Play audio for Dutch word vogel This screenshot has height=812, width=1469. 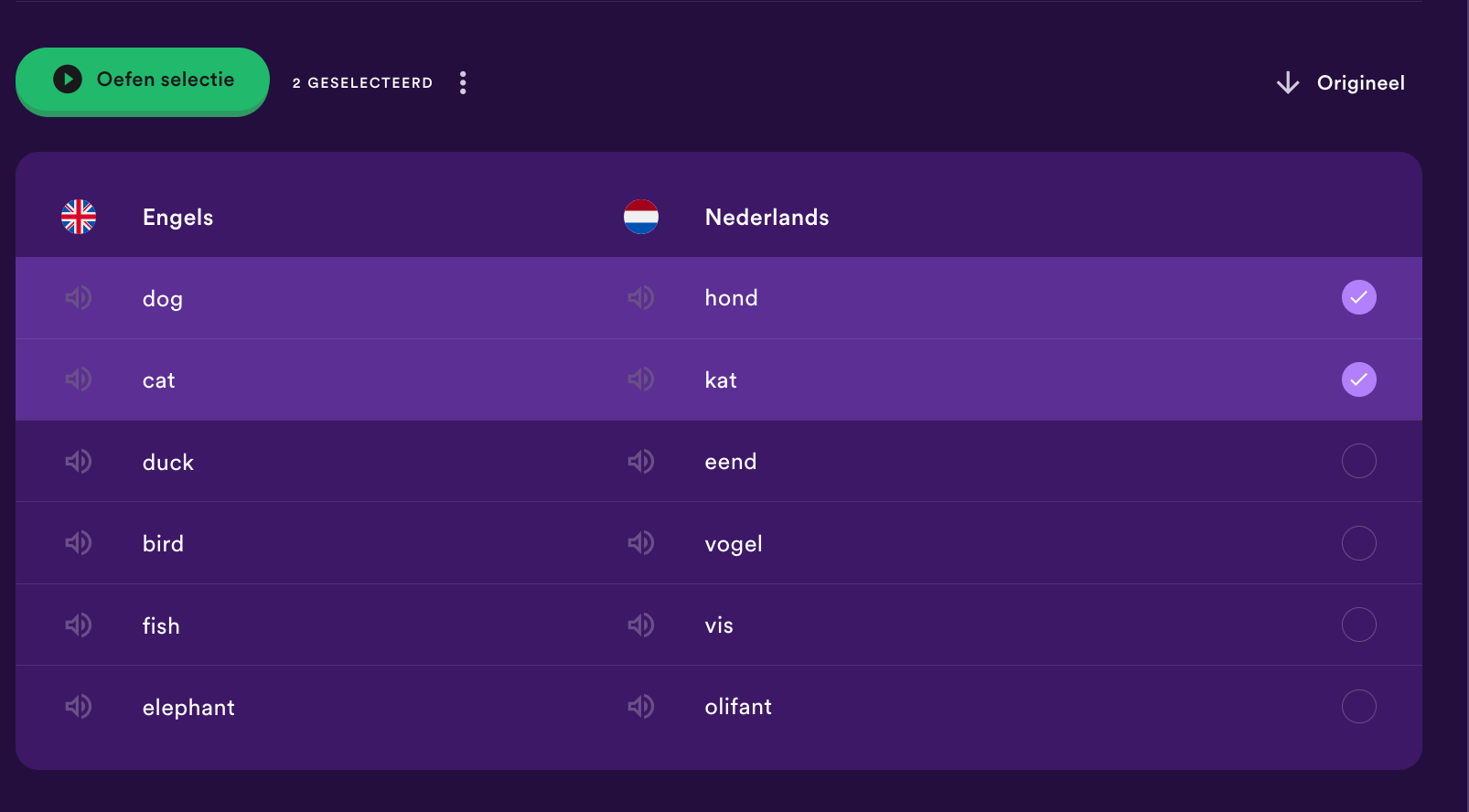[x=641, y=542]
